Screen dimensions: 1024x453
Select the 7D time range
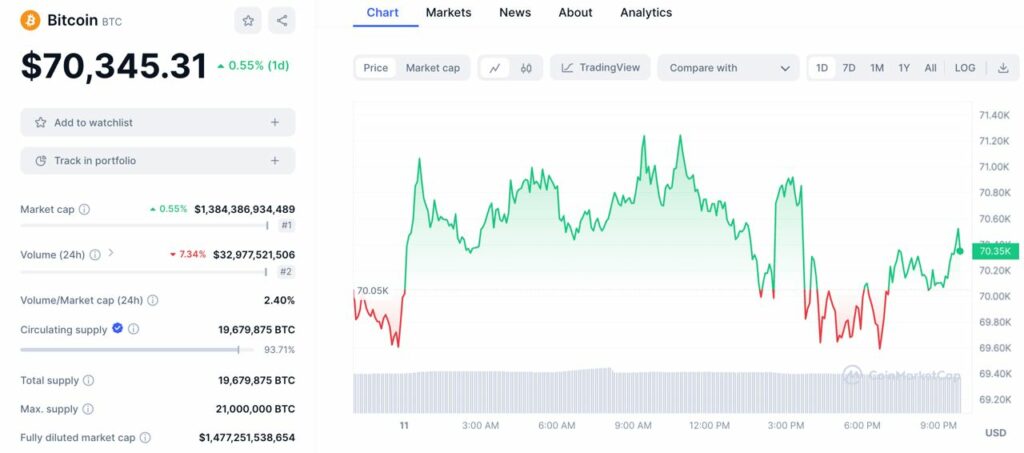point(849,68)
